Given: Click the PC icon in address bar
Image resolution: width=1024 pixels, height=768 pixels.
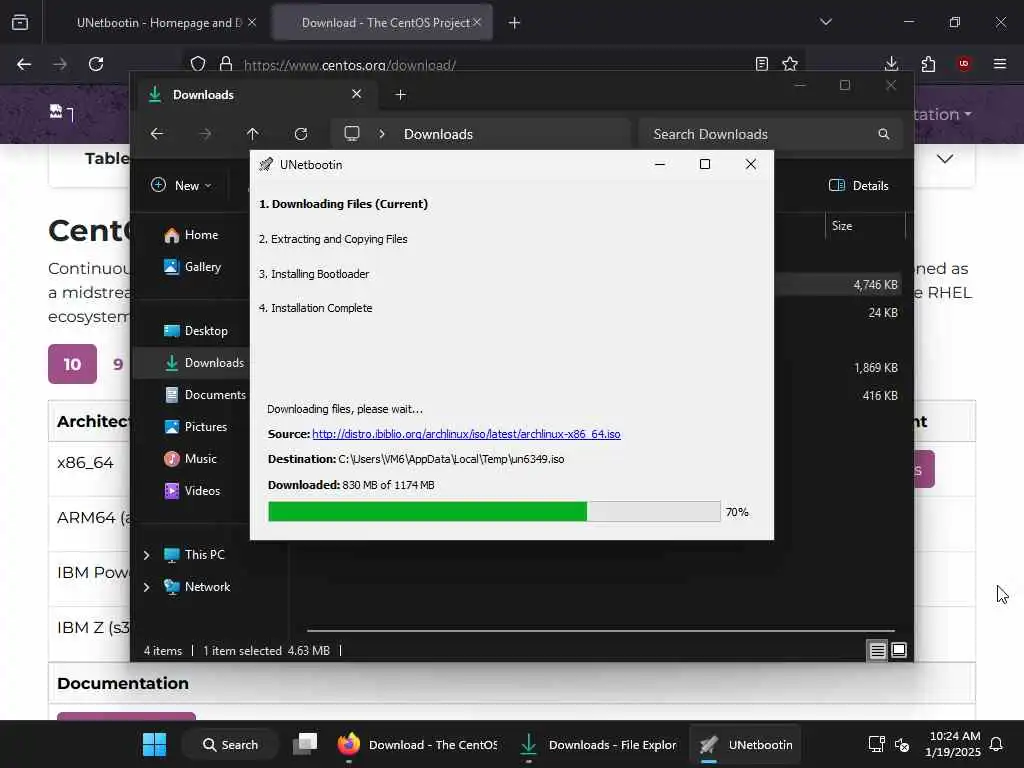Looking at the screenshot, I should tap(352, 134).
